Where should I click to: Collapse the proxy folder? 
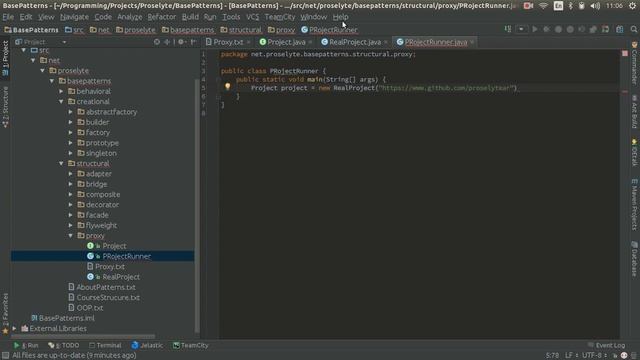tap(71, 236)
